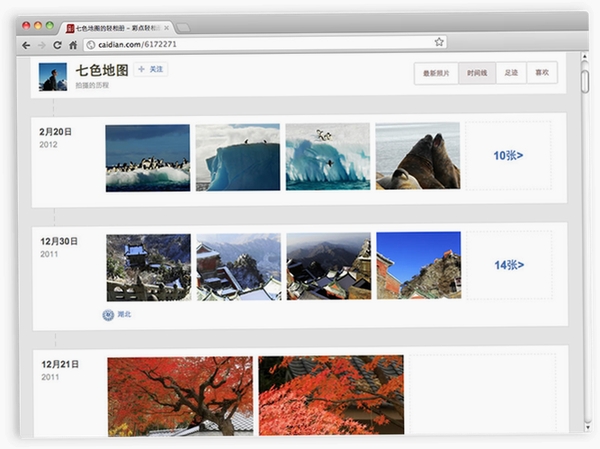Switch to 足迹 tab
Viewport: 600px width, 449px height.
pos(511,72)
